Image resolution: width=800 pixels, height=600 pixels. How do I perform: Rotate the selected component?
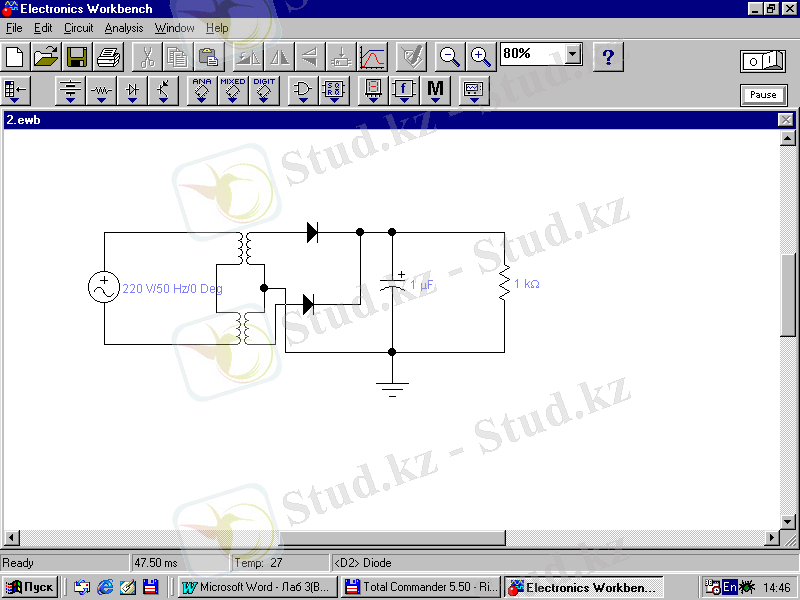248,57
